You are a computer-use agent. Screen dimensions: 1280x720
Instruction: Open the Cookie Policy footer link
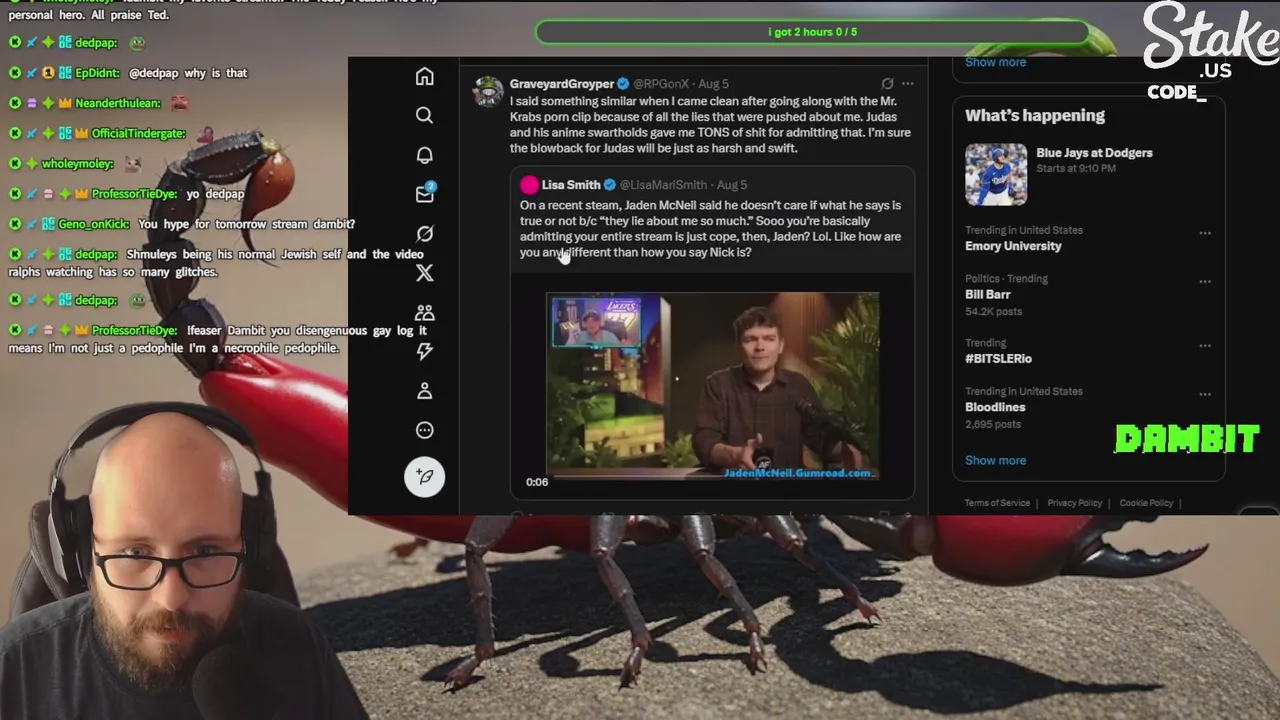pyautogui.click(x=1146, y=503)
